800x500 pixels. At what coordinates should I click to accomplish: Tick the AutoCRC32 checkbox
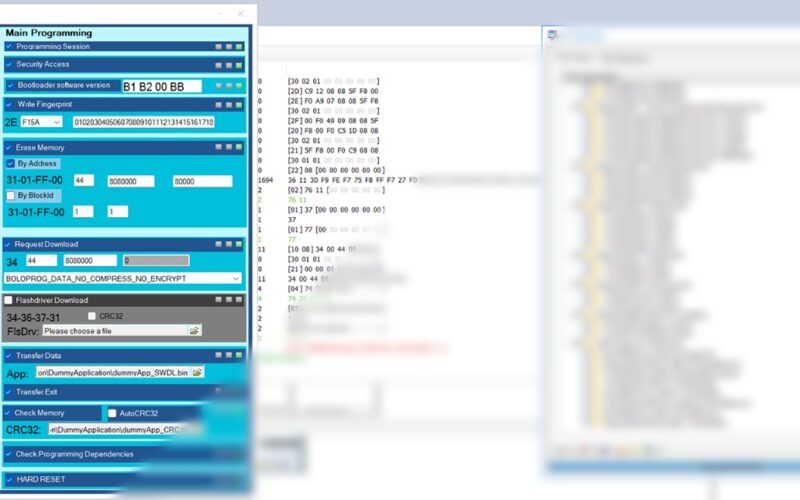point(112,412)
